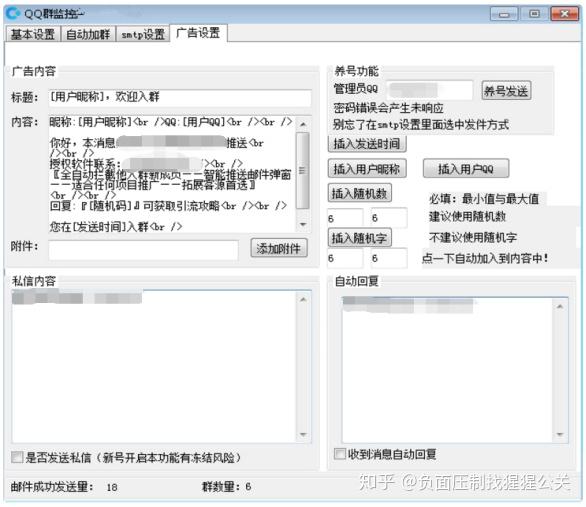Click the 群数量 status text
586x507 pixels.
(226, 486)
